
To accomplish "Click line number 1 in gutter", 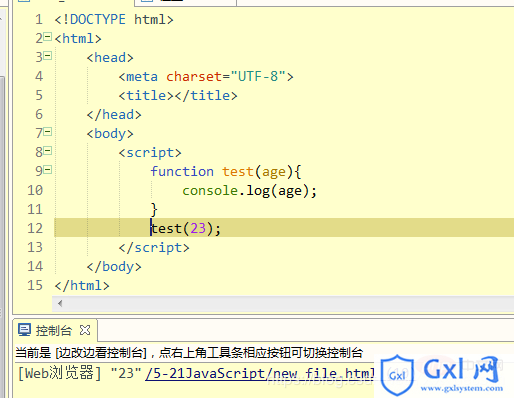I will [x=39, y=20].
